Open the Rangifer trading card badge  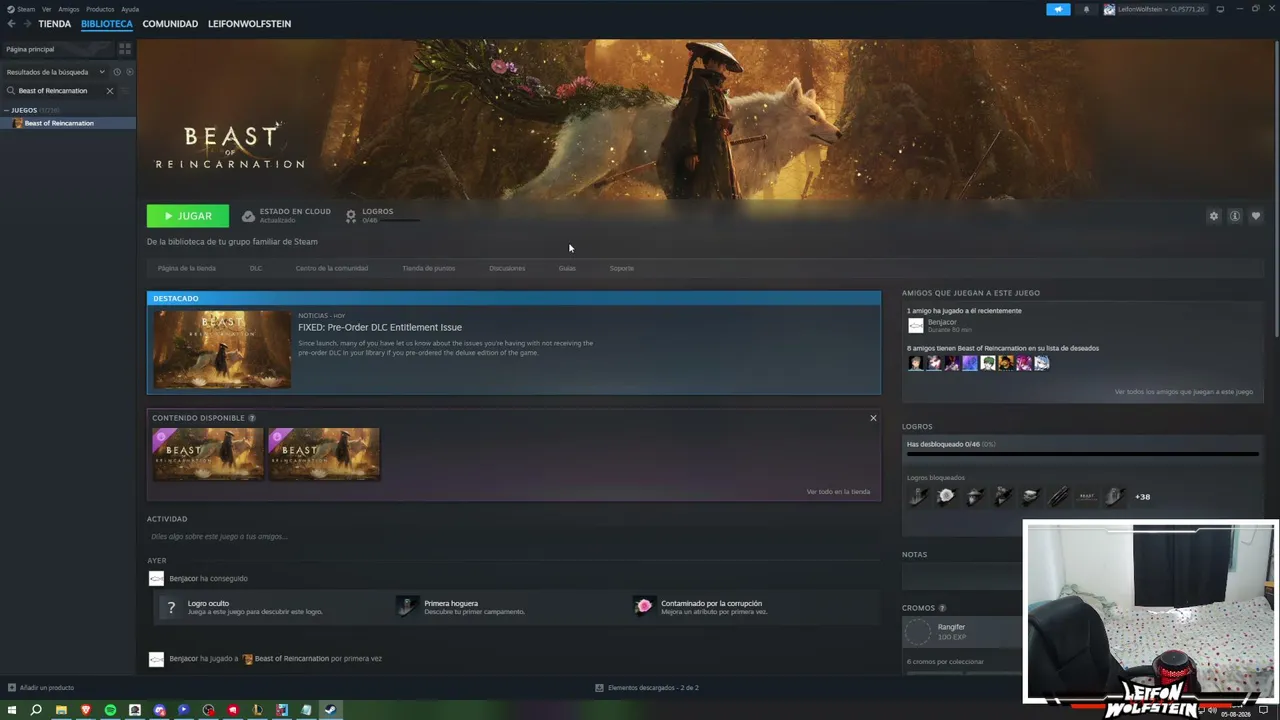click(x=918, y=631)
